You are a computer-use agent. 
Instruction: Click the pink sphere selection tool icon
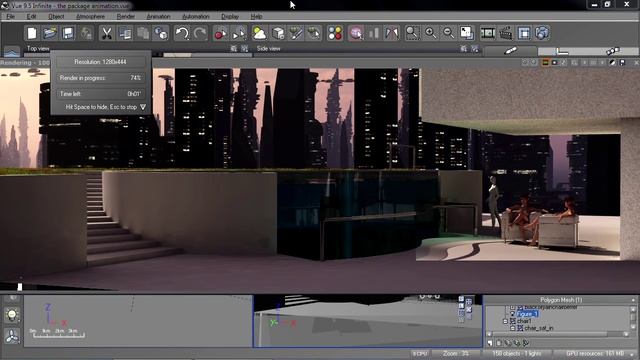pos(356,33)
